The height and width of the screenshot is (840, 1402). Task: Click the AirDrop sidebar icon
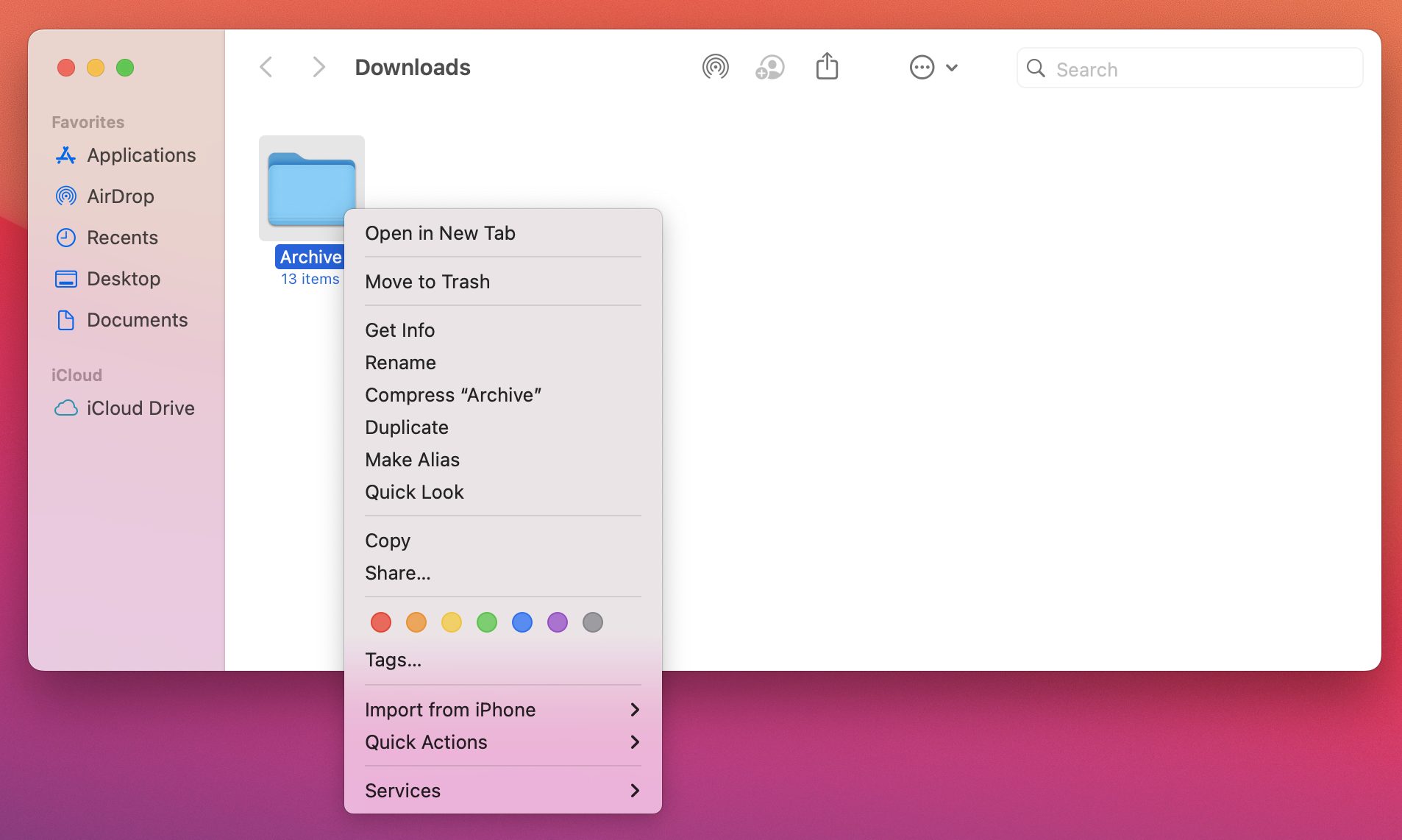[65, 196]
